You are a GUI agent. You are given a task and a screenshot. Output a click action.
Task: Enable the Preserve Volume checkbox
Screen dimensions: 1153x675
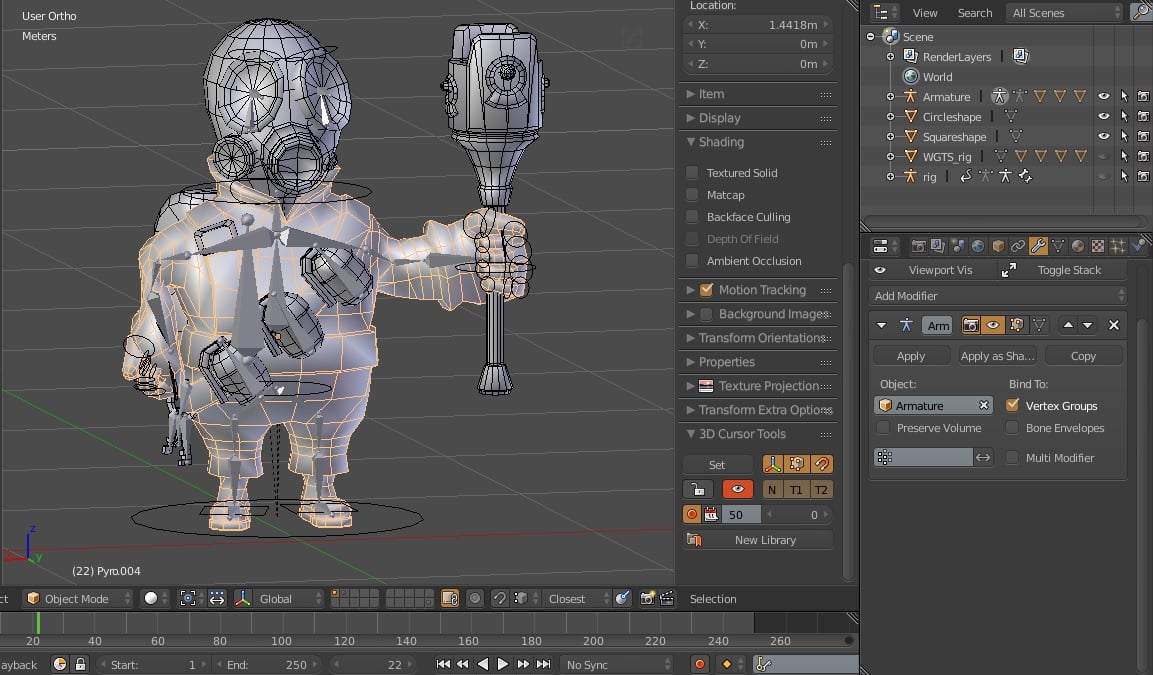point(883,428)
